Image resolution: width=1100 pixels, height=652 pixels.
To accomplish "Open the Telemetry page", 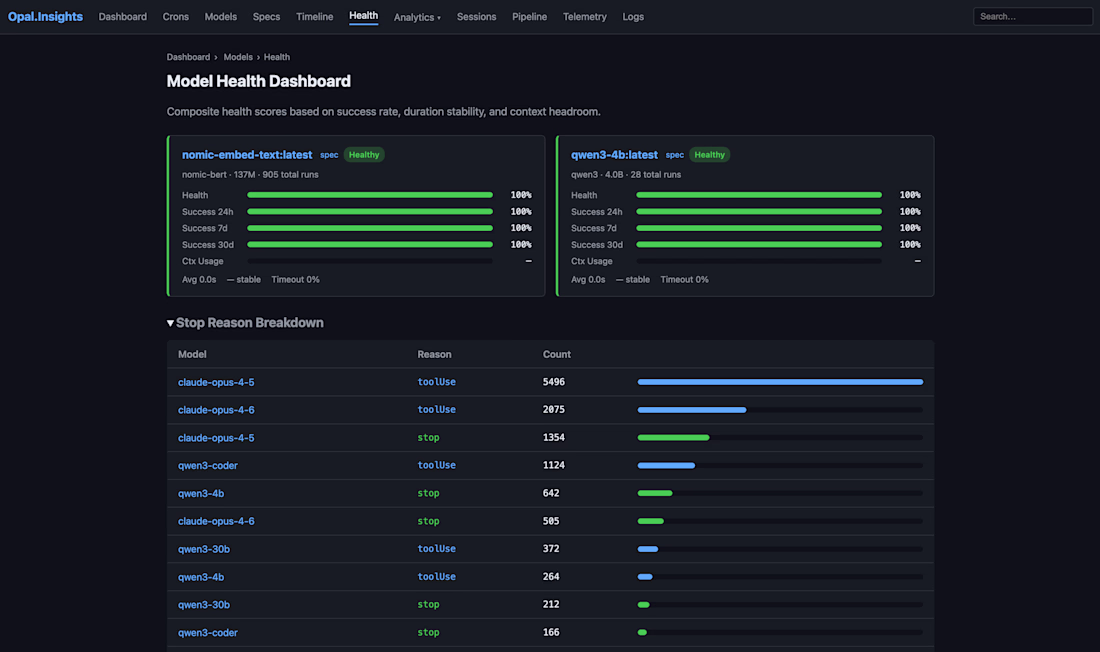I will coord(584,17).
